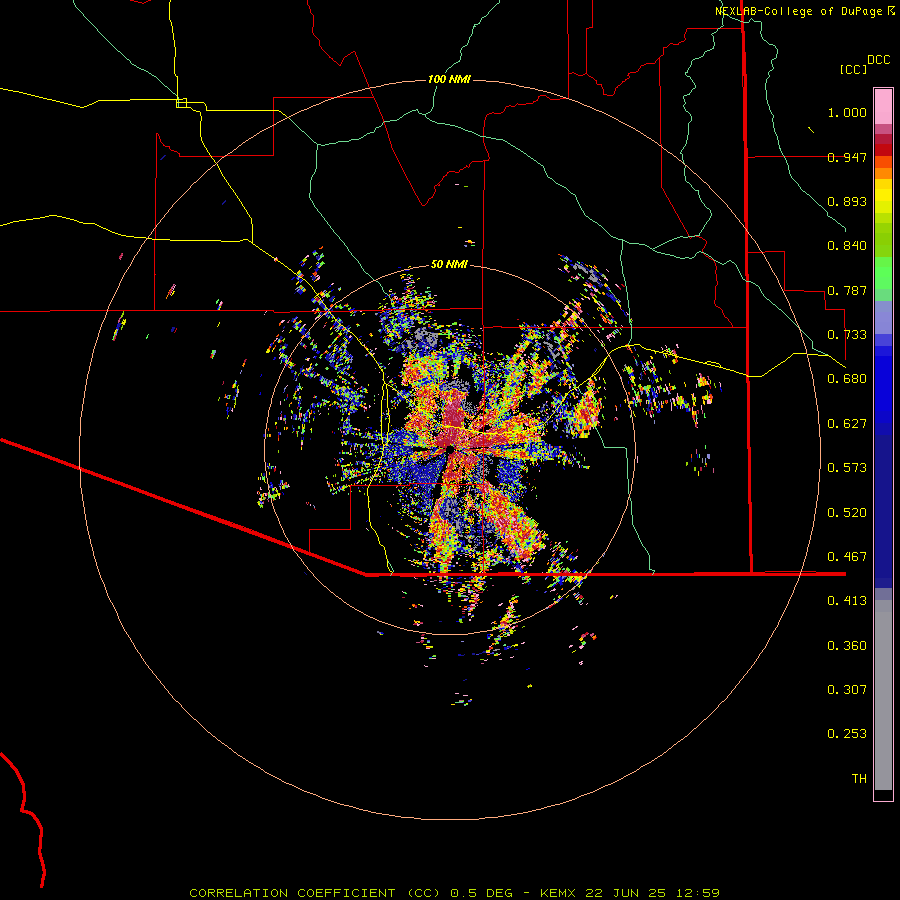Image resolution: width=900 pixels, height=900 pixels.
Task: Click the 0.520 color scale value
Action: pos(847,513)
